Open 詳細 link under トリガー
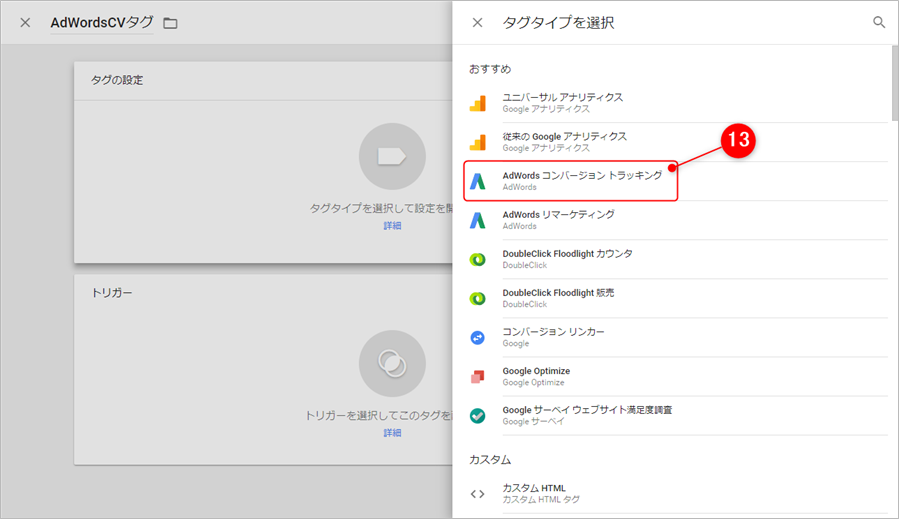Image resolution: width=899 pixels, height=519 pixels. click(x=392, y=432)
